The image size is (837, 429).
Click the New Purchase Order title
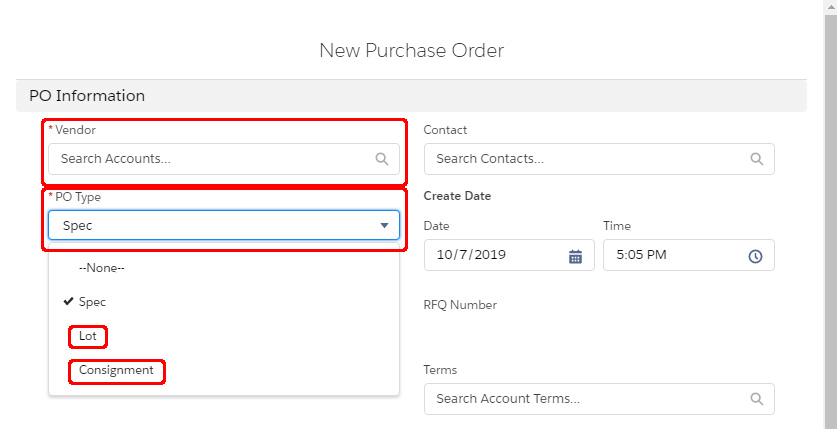point(411,50)
